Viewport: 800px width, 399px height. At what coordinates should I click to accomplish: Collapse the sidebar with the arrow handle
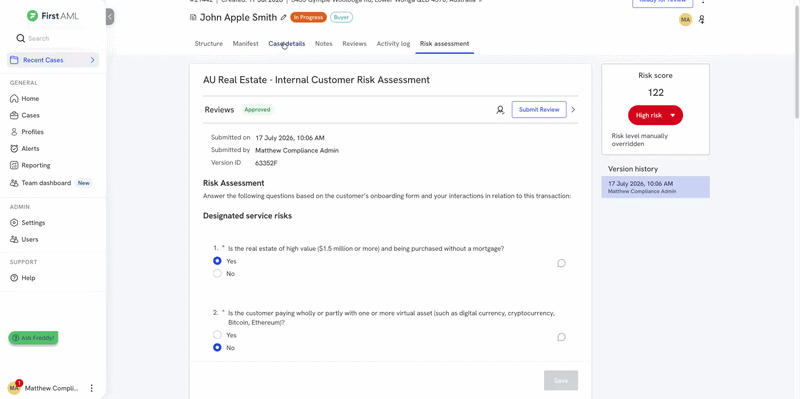110,16
